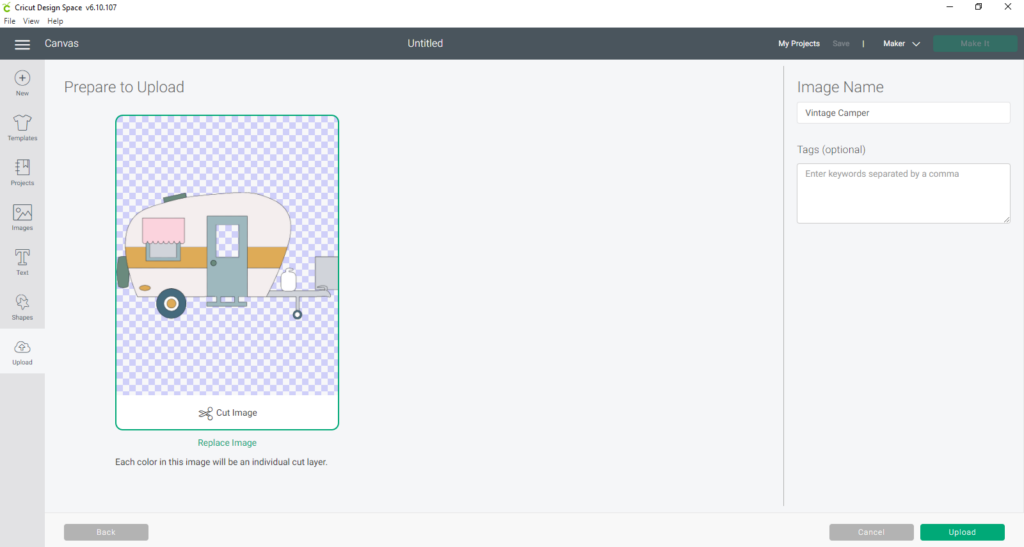Expand the Maker machine dropdown
The height and width of the screenshot is (547, 1024).
(x=901, y=44)
